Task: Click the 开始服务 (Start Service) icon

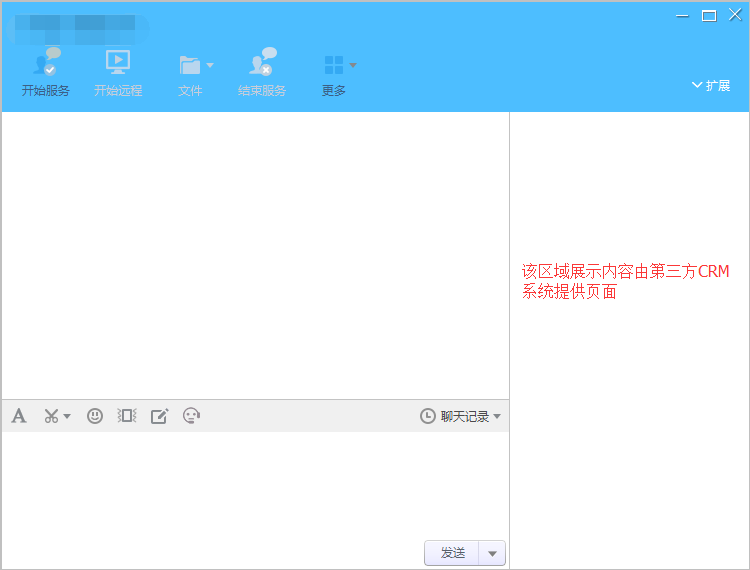Action: point(46,63)
